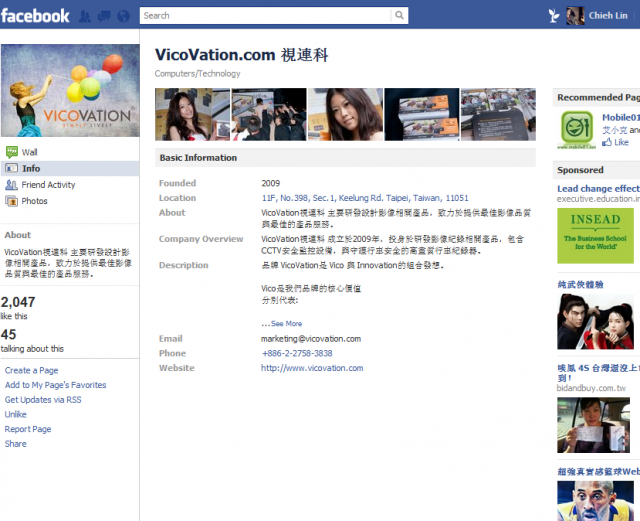Image resolution: width=640 pixels, height=521 pixels.
Task: Click the Computers/Technology category text
Action: click(198, 74)
